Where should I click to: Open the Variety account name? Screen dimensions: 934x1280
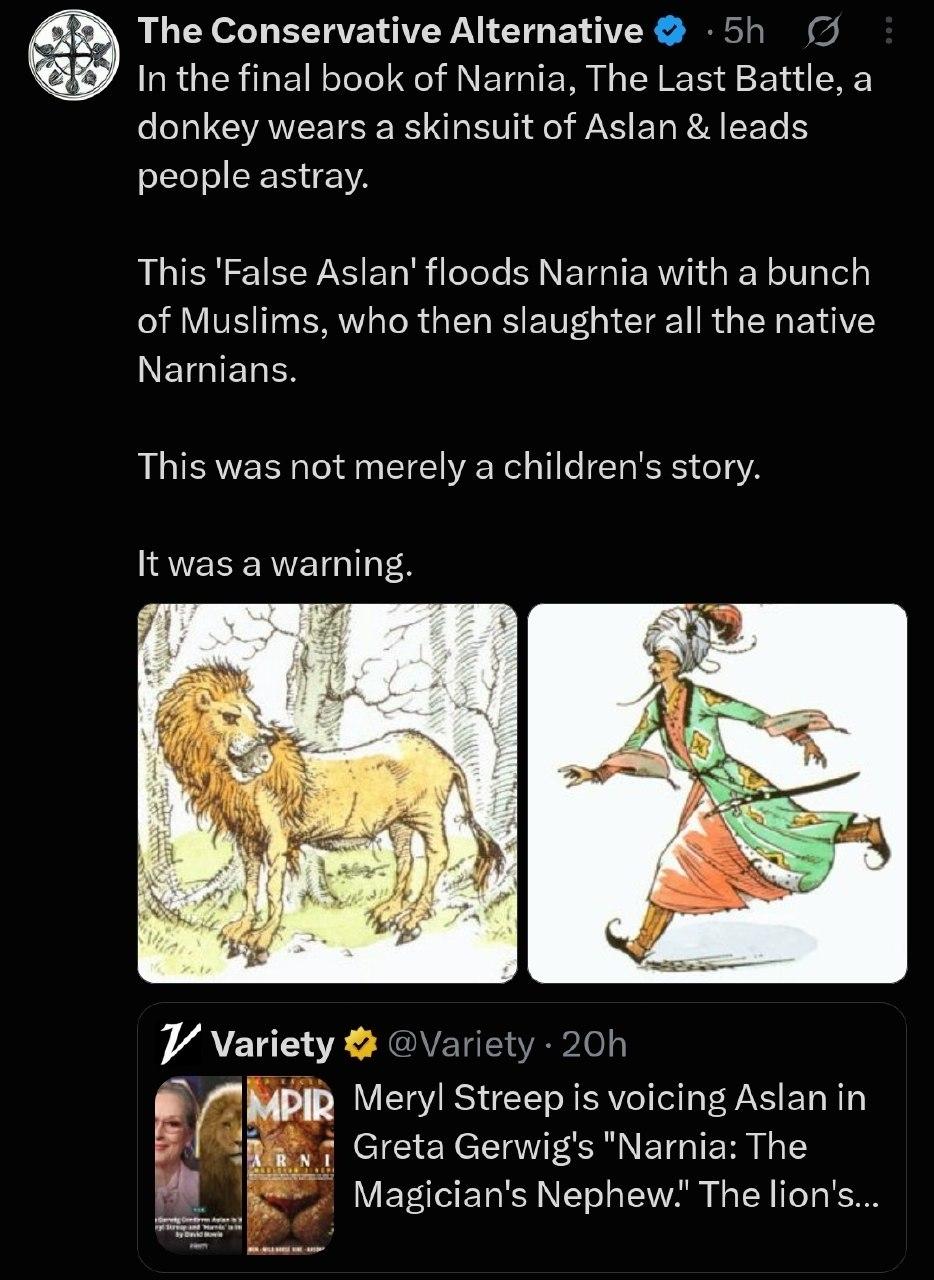[x=274, y=1045]
